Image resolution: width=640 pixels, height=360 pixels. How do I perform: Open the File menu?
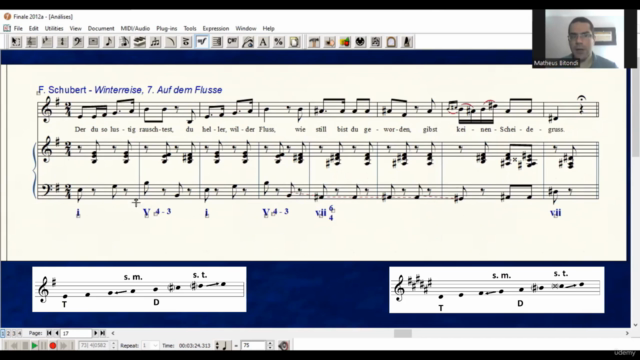[x=18, y=29]
